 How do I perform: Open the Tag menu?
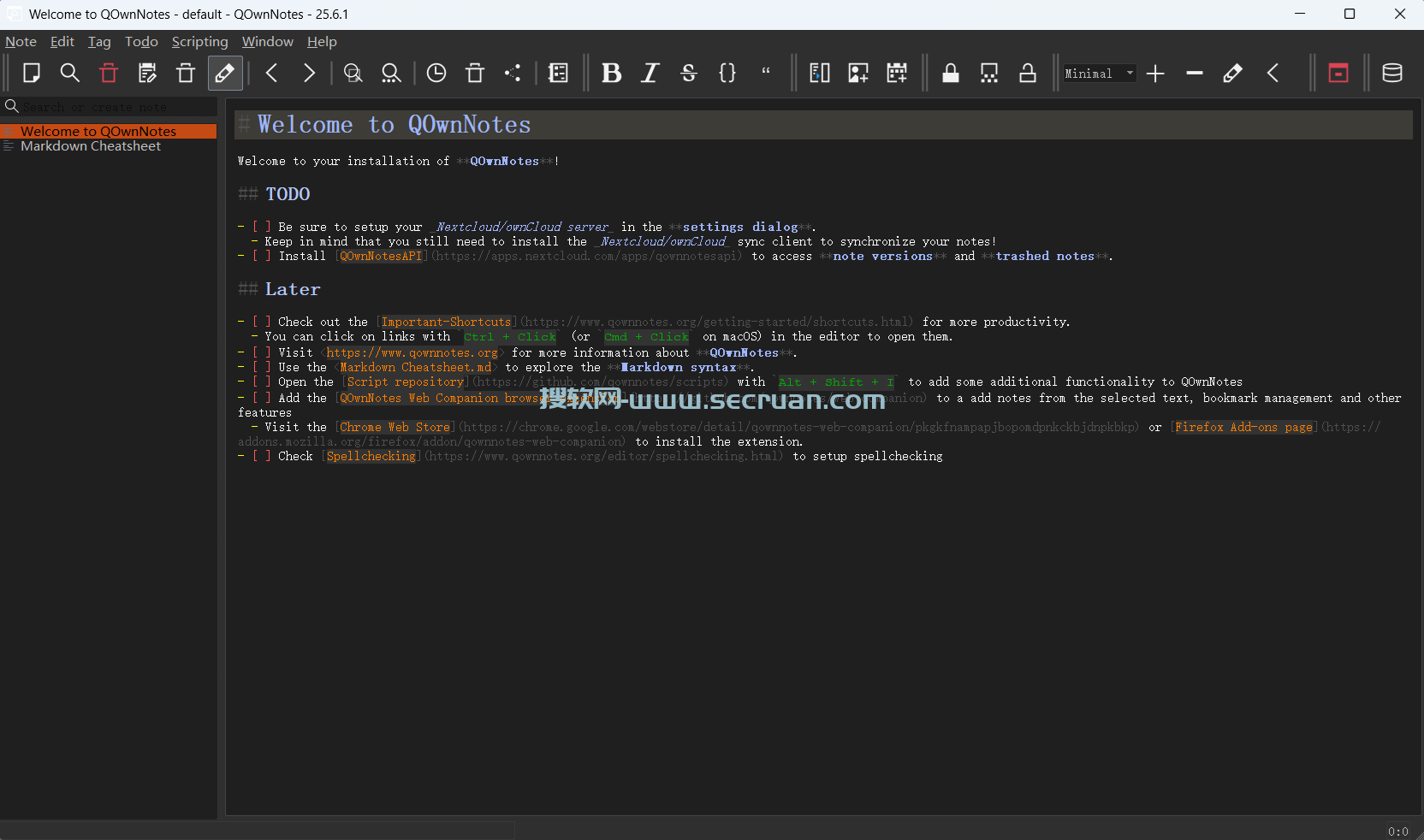[99, 42]
